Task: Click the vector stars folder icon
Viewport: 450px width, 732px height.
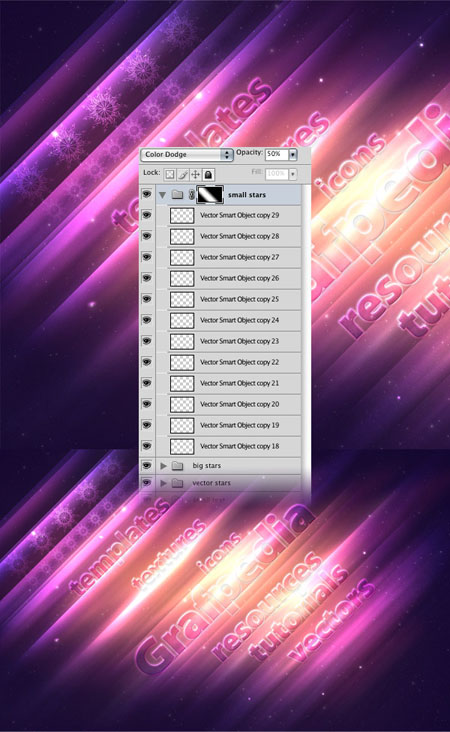Action: (x=177, y=483)
